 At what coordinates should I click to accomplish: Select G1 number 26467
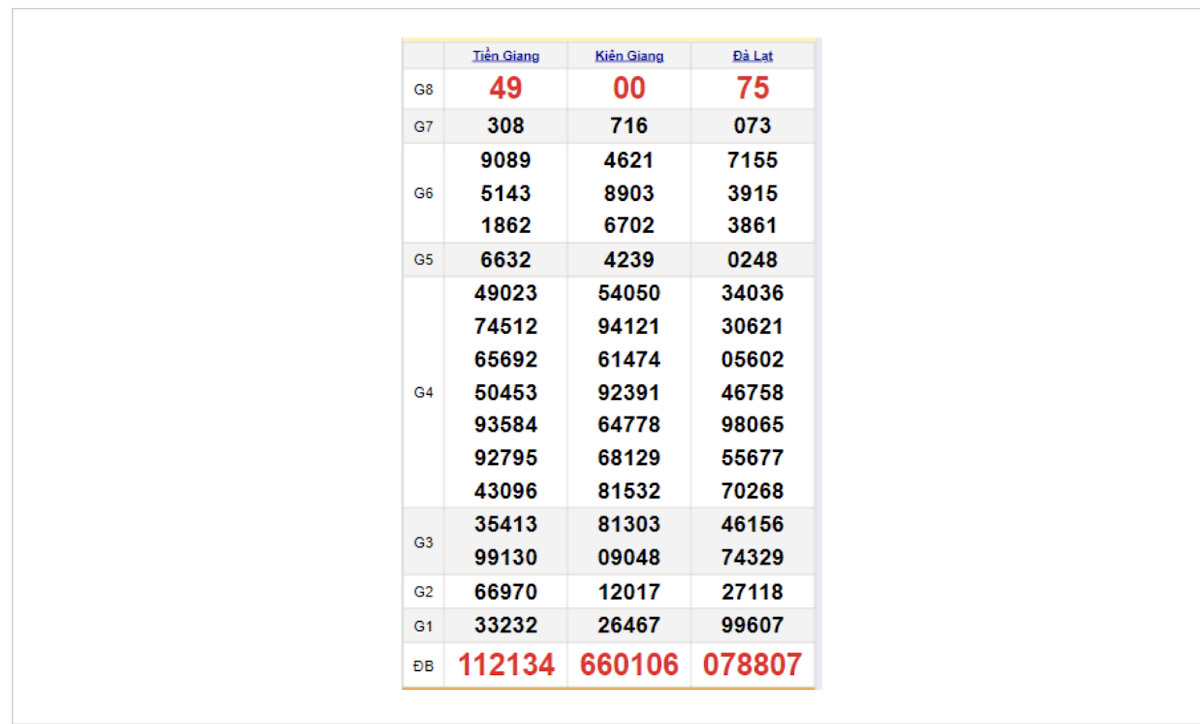pyautogui.click(x=629, y=625)
